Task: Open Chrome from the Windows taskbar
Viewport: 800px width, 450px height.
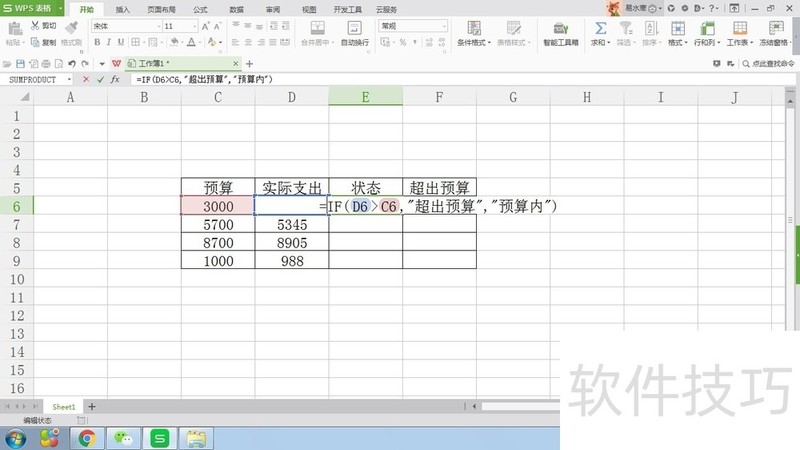Action: (87, 438)
